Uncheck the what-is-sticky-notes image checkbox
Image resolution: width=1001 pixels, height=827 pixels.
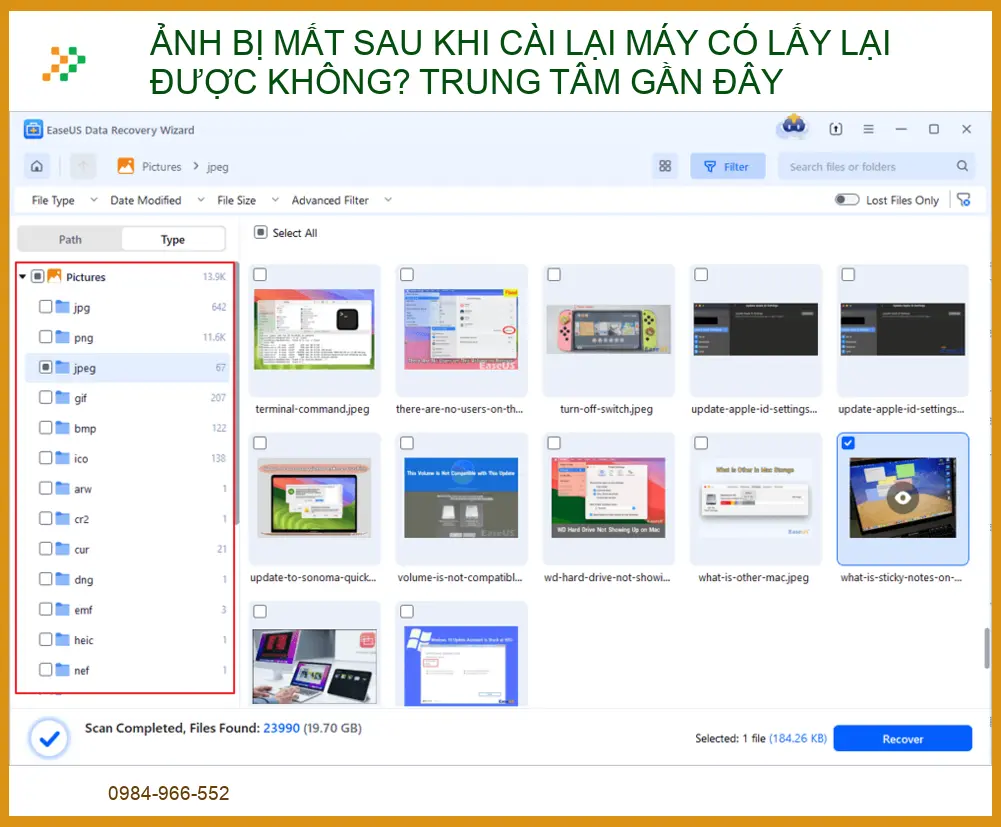click(x=848, y=443)
